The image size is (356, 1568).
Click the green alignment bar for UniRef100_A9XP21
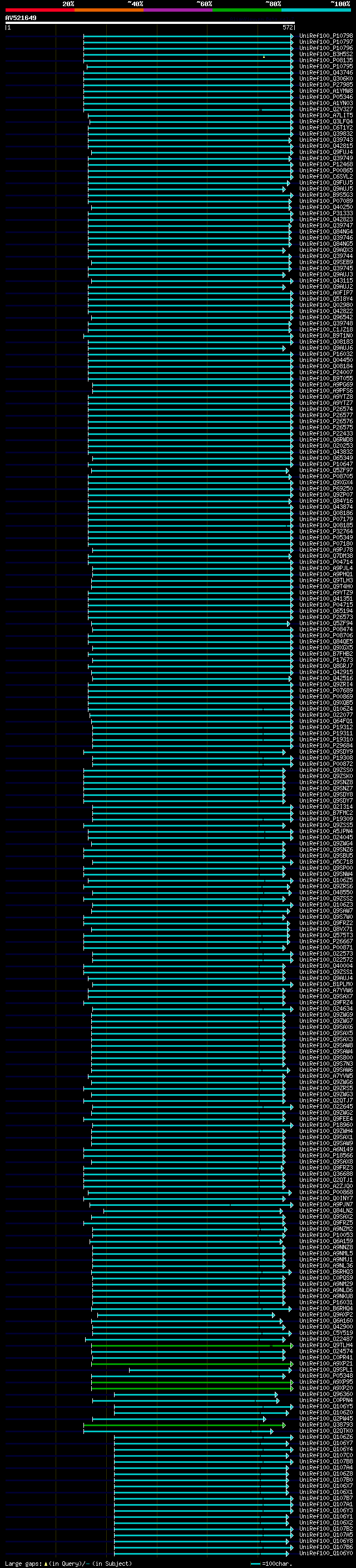pyautogui.click(x=192, y=1363)
